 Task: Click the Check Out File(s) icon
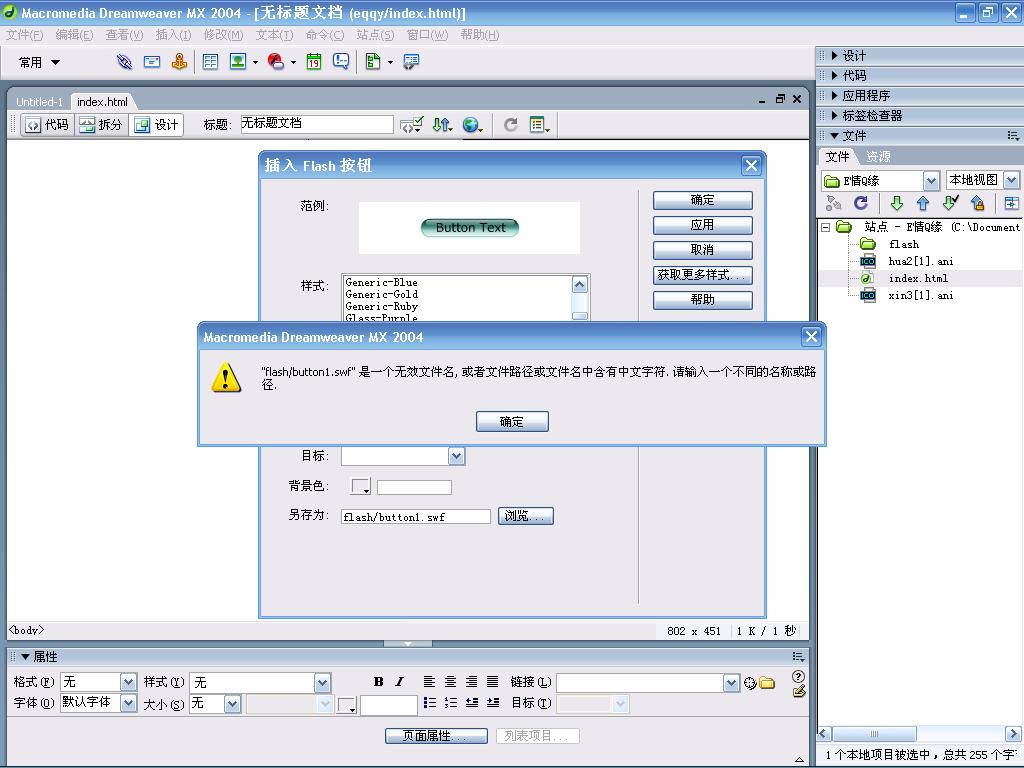(951, 203)
